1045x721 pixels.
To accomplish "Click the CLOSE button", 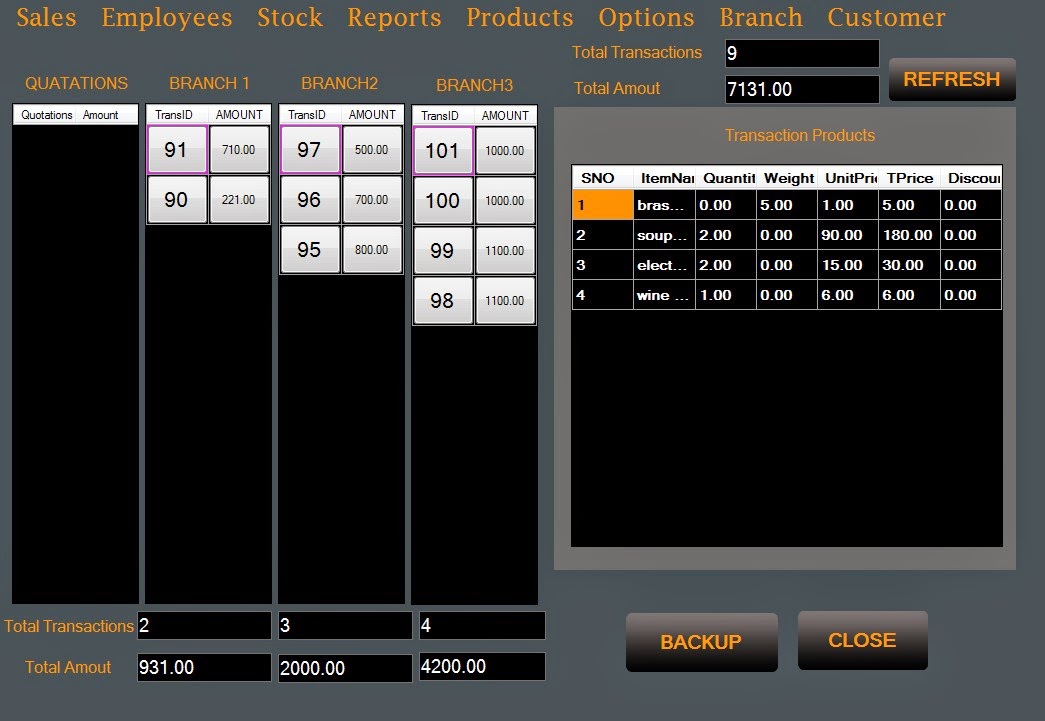I will (x=862, y=640).
